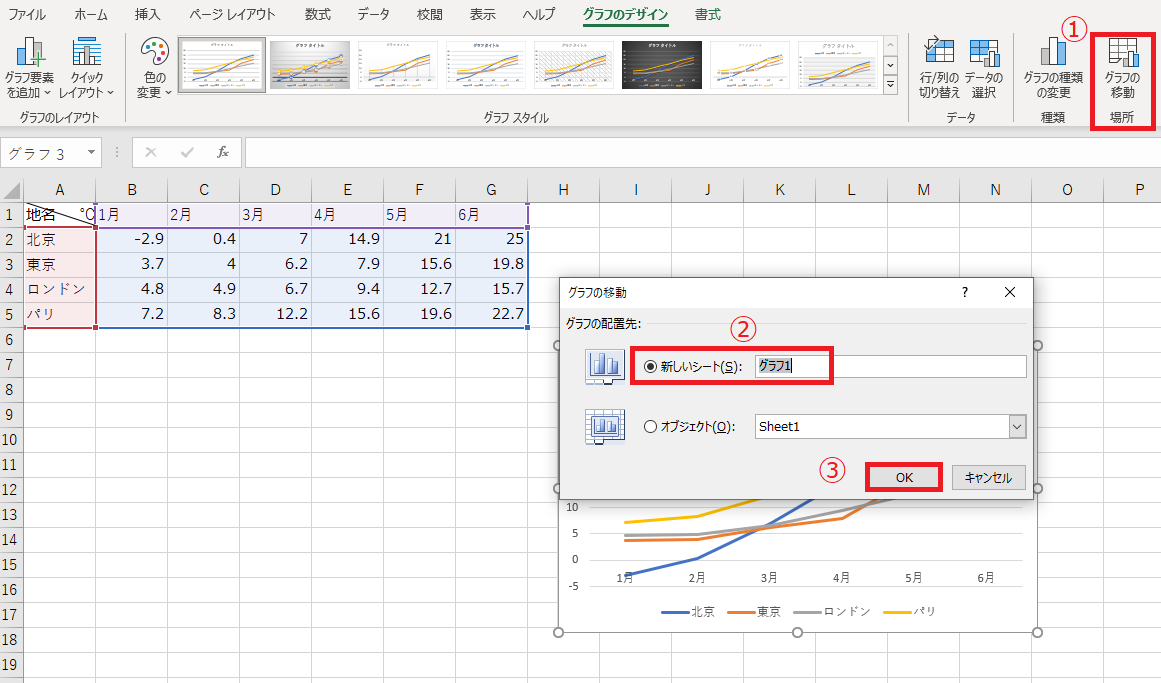1161x683 pixels.
Task: Click 行/列の切り替え icon
Action: [x=939, y=68]
